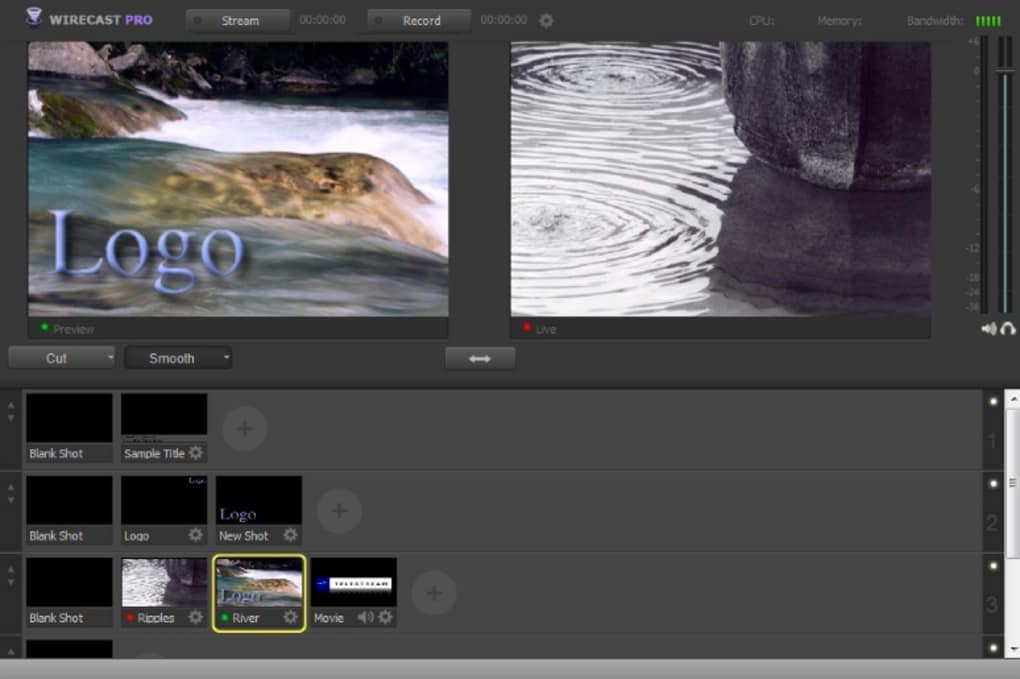Move layer 1 up with arrow

coord(11,405)
